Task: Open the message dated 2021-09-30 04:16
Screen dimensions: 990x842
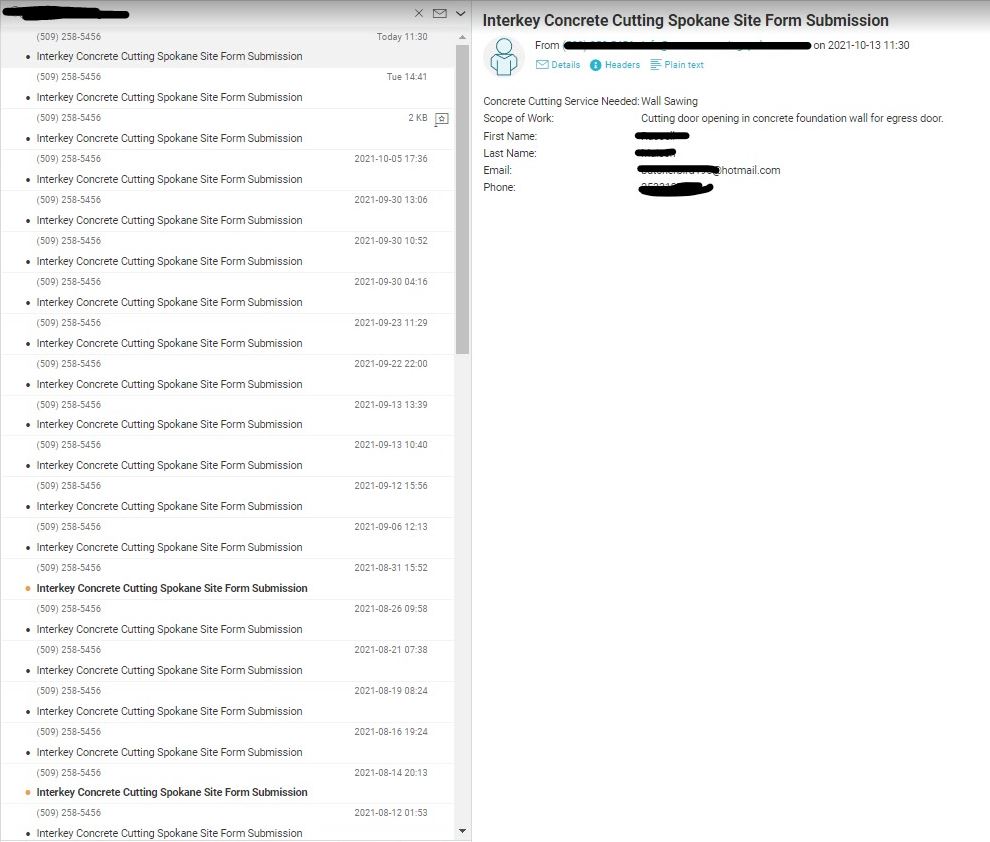Action: (227, 294)
